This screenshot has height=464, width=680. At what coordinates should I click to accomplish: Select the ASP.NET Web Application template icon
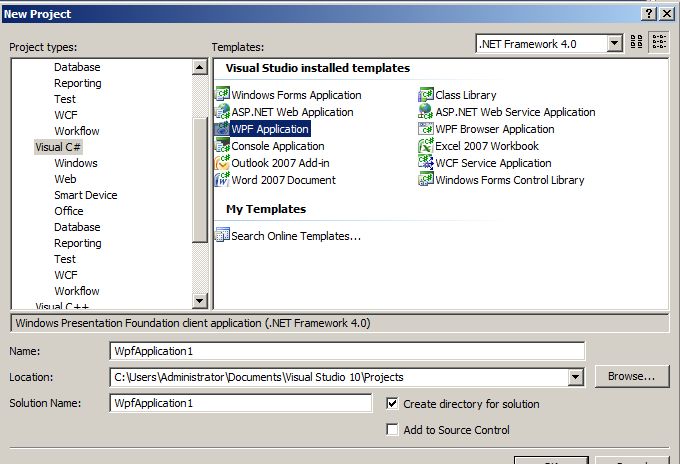tap(222, 111)
